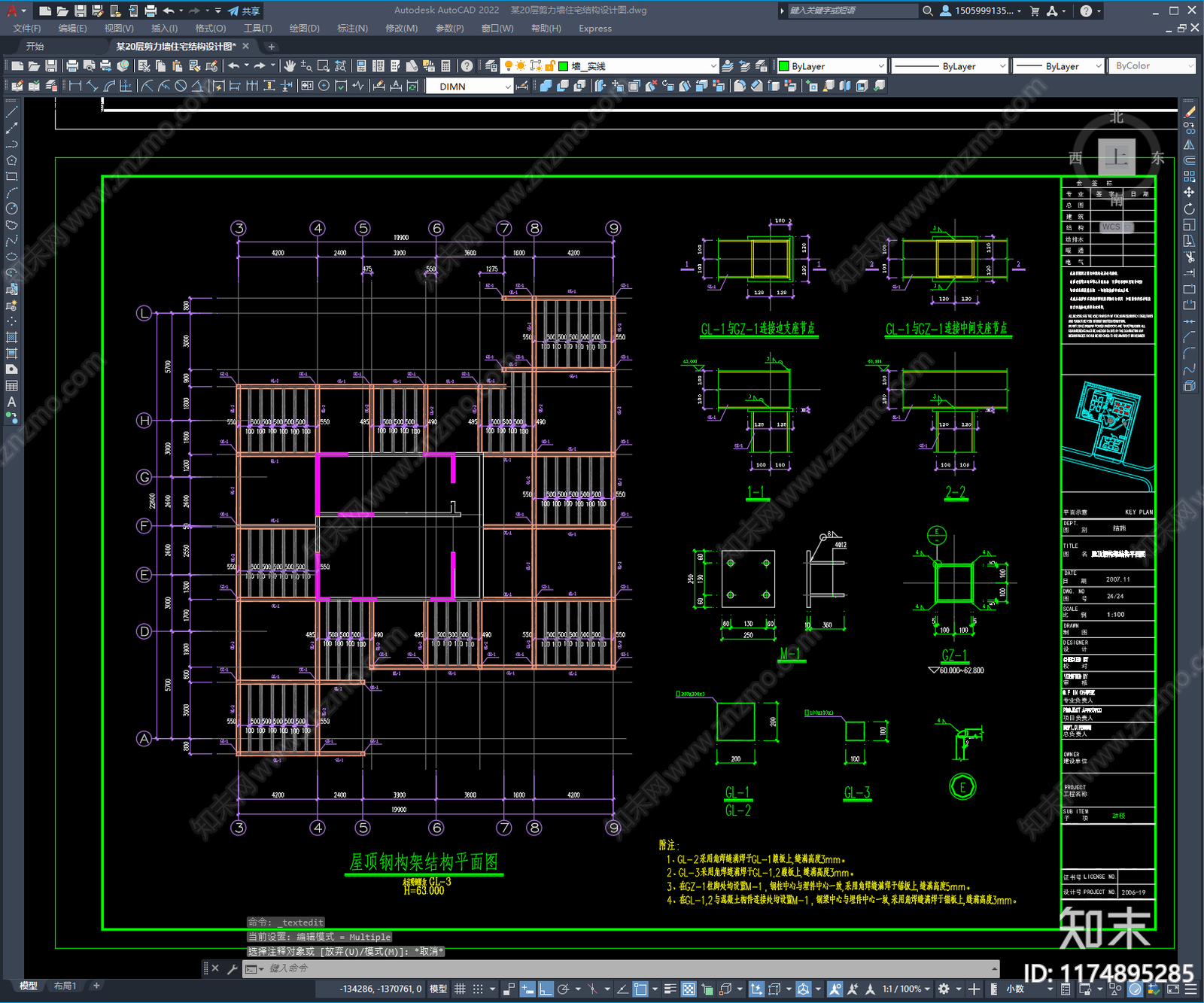This screenshot has height=1003, width=1204.
Task: Select the Line tool in draw toolbar
Action: point(11,111)
